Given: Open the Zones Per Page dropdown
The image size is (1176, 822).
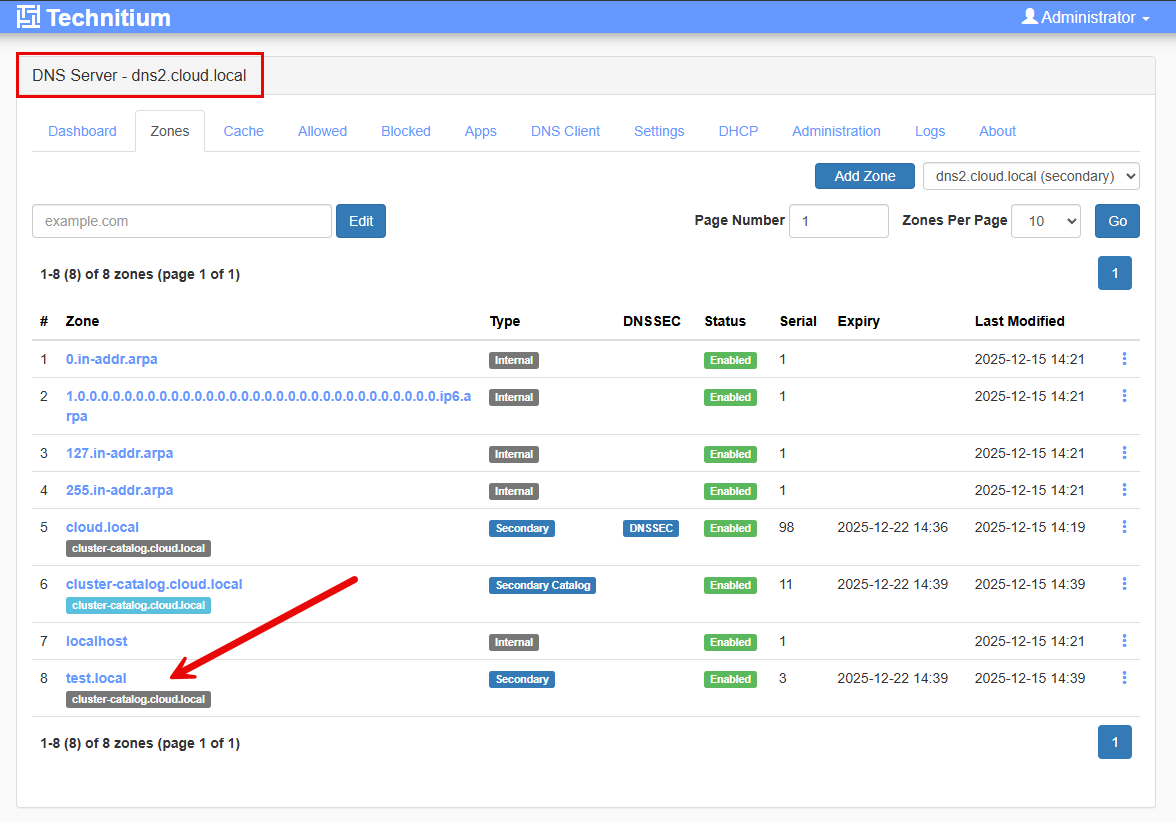Looking at the screenshot, I should coord(1046,221).
